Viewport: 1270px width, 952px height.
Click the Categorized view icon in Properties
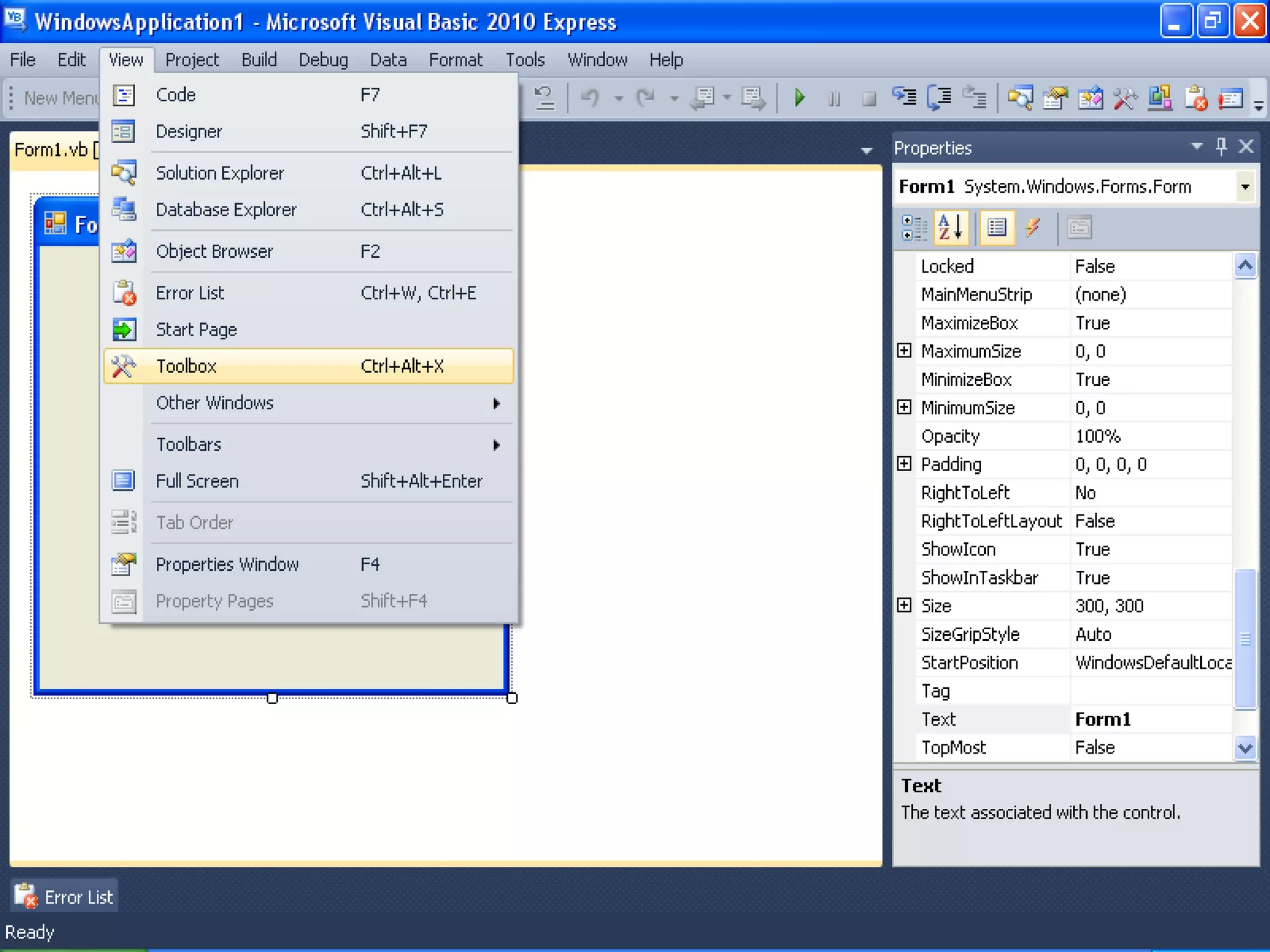(x=913, y=227)
